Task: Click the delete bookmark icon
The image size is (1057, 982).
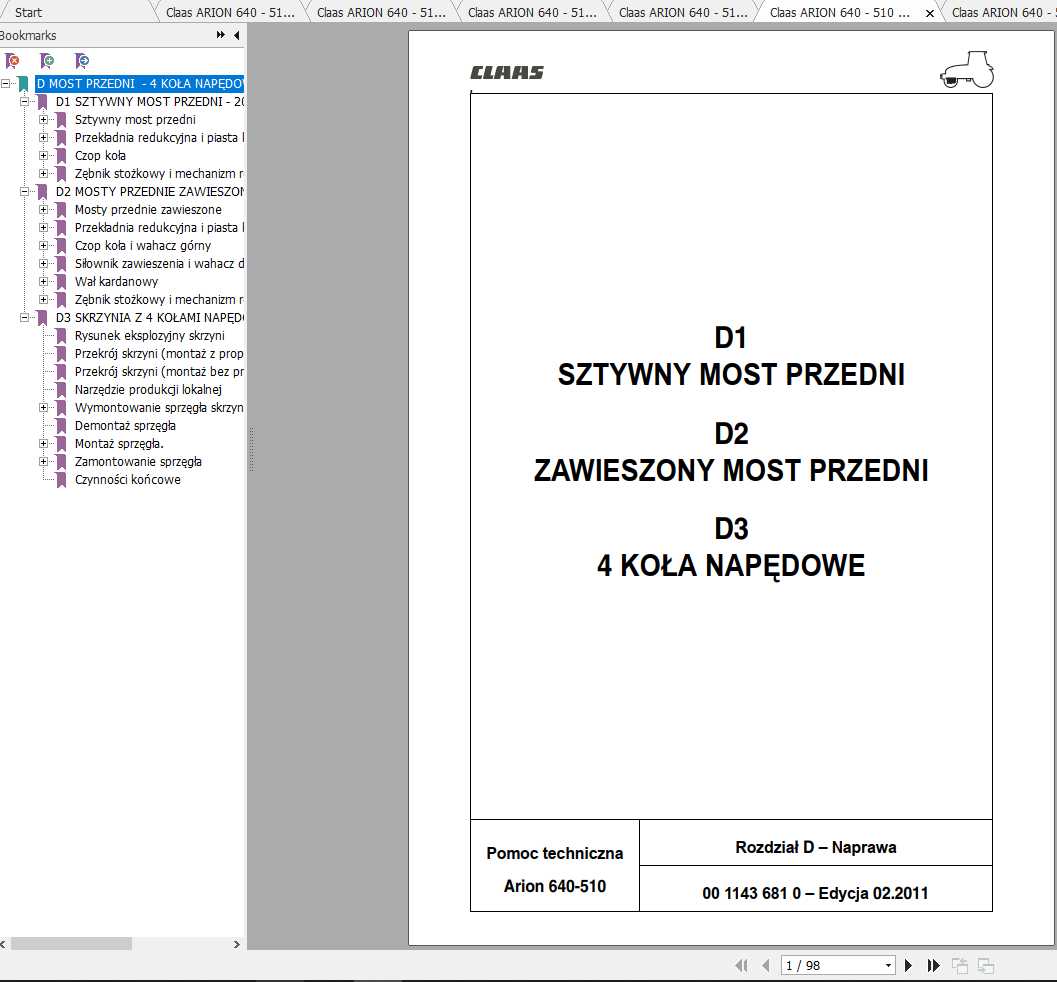Action: 12,61
